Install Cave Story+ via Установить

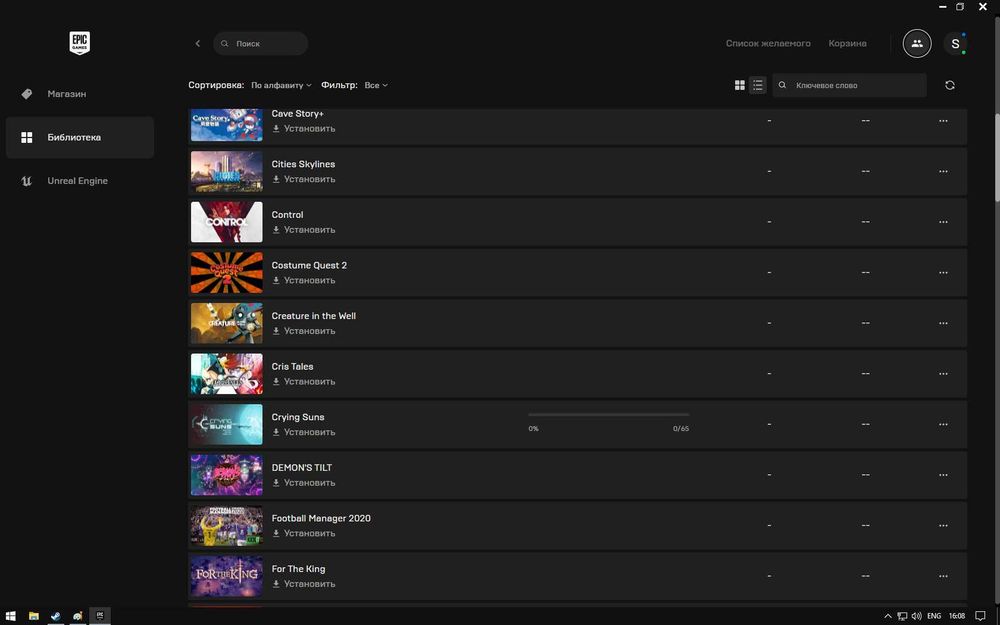click(304, 129)
